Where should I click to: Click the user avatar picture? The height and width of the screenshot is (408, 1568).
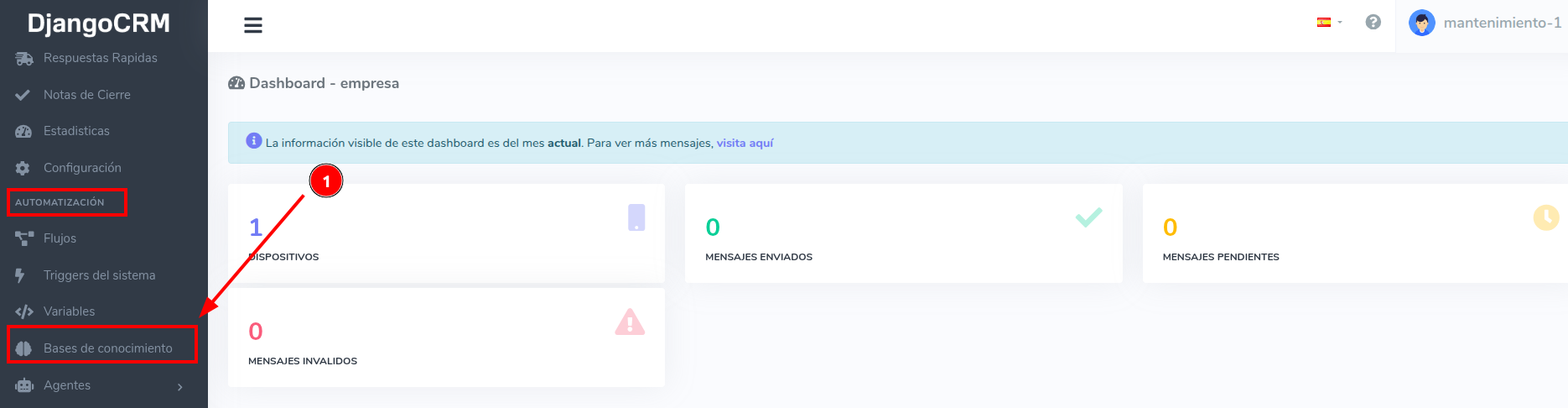point(1421,23)
